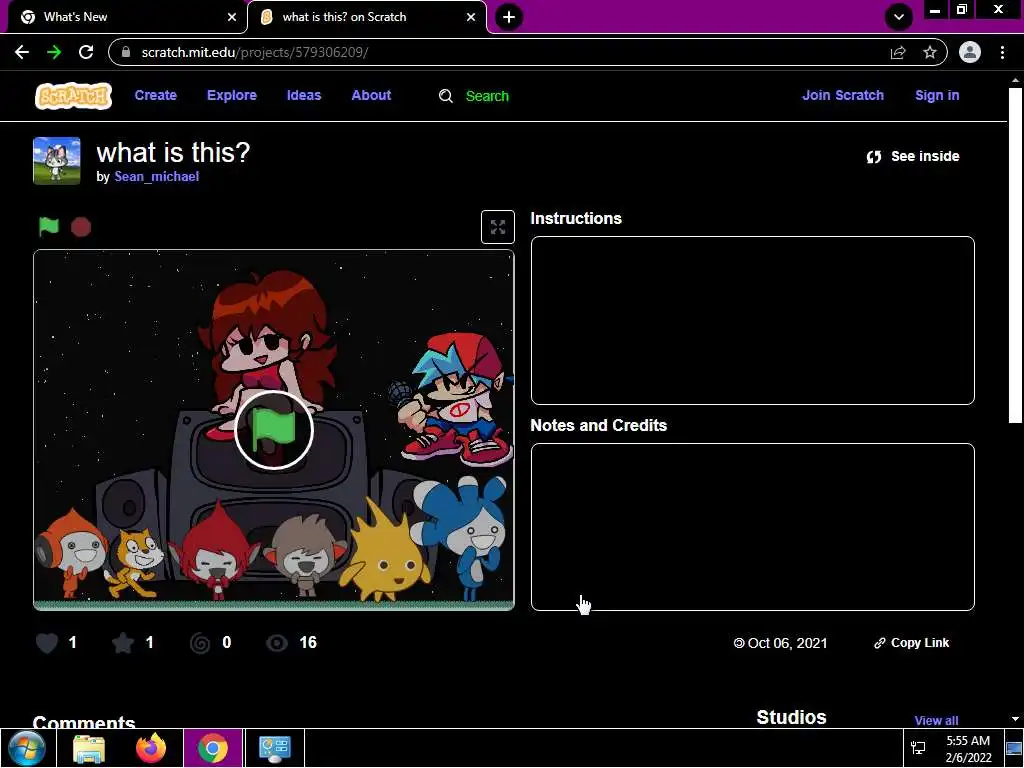Favorite the project with the star icon

[x=123, y=643]
